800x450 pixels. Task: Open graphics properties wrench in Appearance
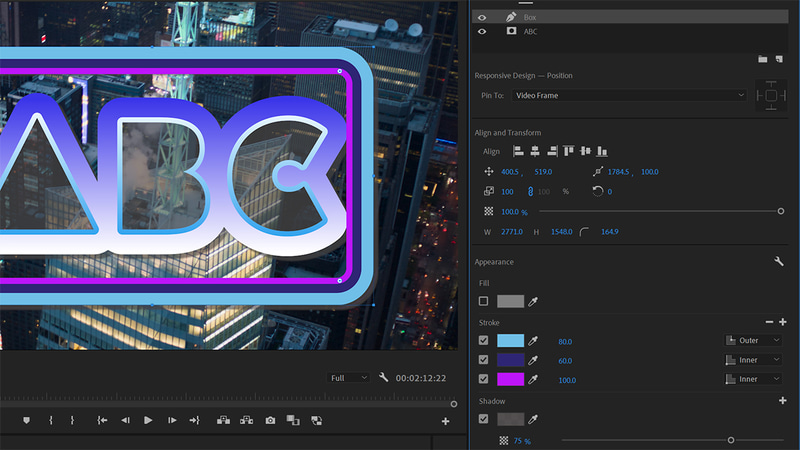pos(778,261)
